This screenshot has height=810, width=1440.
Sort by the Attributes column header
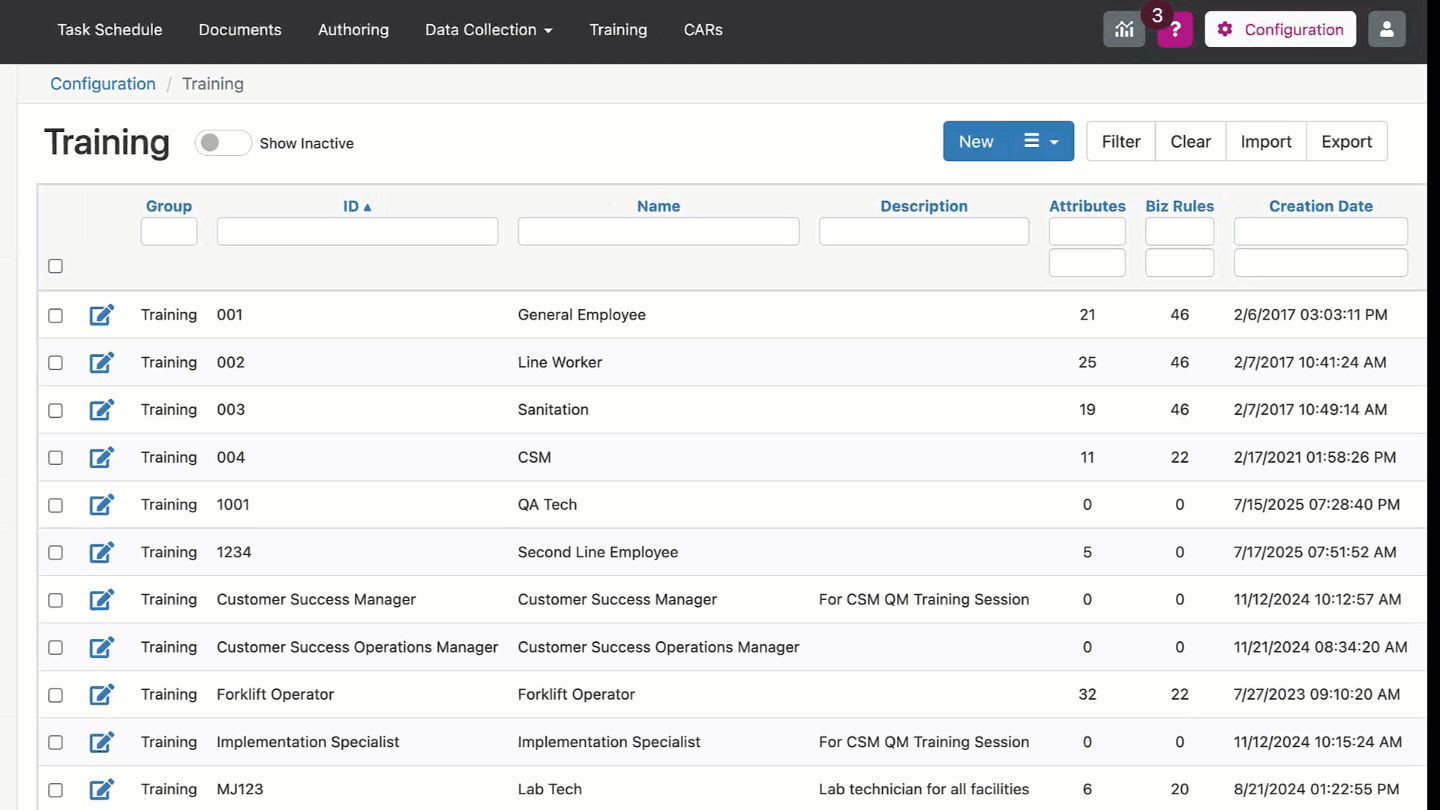coord(1087,206)
